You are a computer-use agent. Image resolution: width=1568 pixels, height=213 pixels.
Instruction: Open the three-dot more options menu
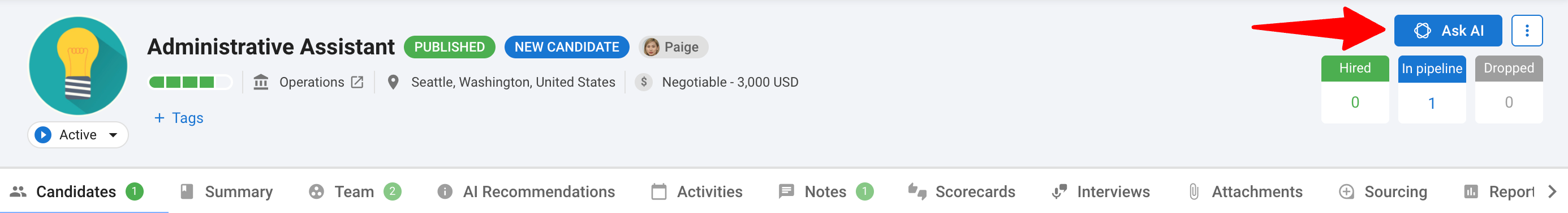[1527, 31]
